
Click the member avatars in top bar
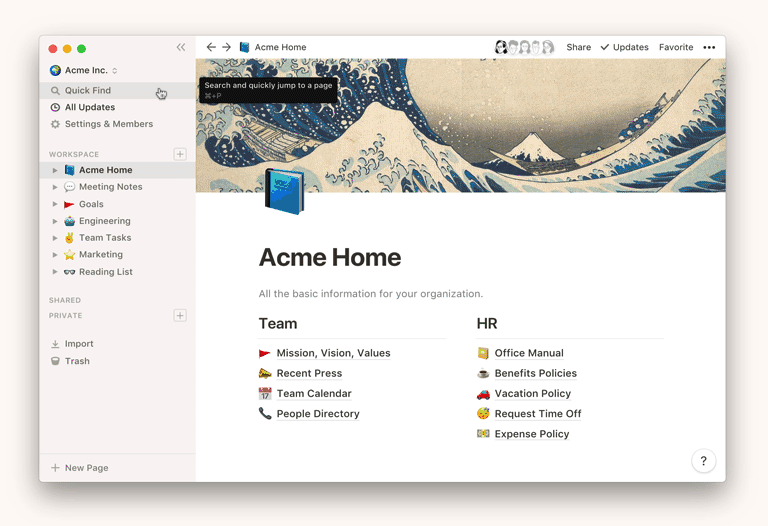coord(524,47)
